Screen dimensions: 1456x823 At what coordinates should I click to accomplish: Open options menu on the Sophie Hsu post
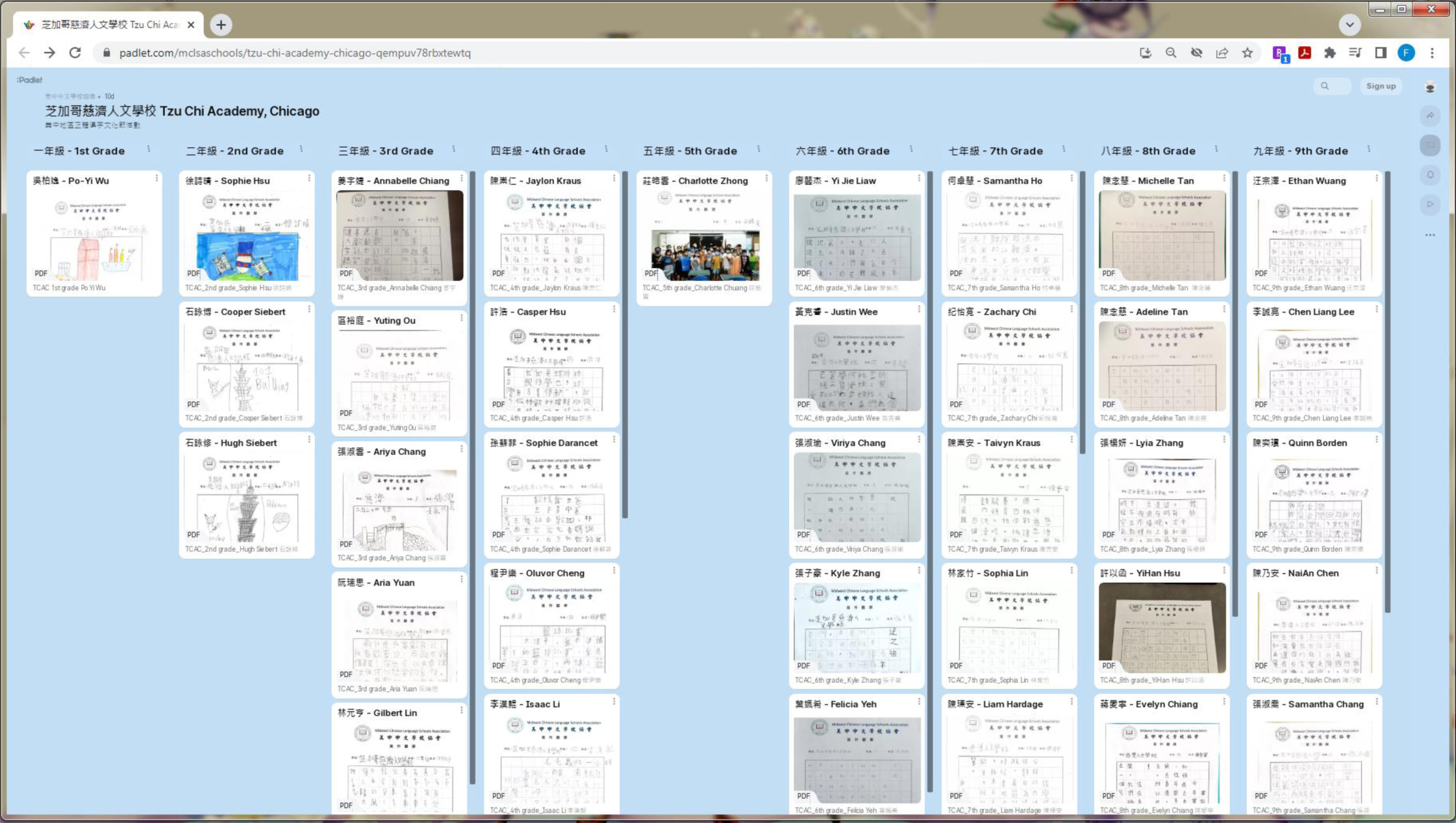tap(309, 178)
